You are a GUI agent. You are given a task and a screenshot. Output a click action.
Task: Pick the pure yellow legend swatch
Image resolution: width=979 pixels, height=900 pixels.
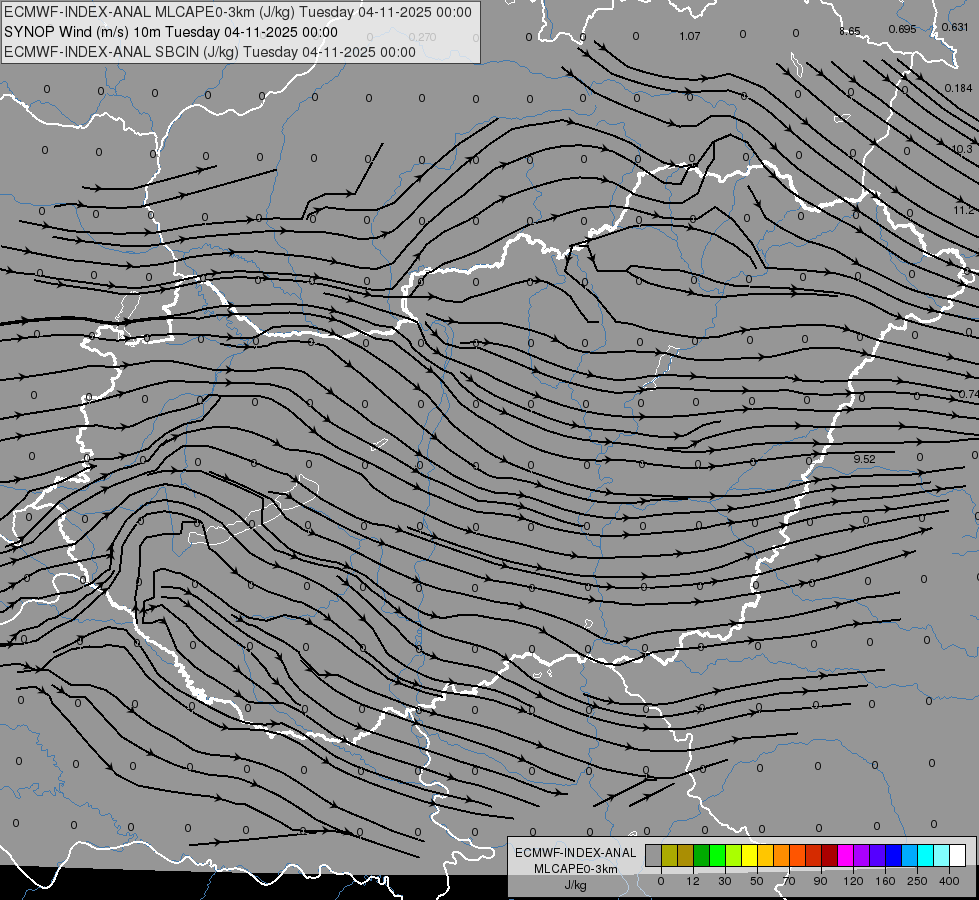click(749, 855)
